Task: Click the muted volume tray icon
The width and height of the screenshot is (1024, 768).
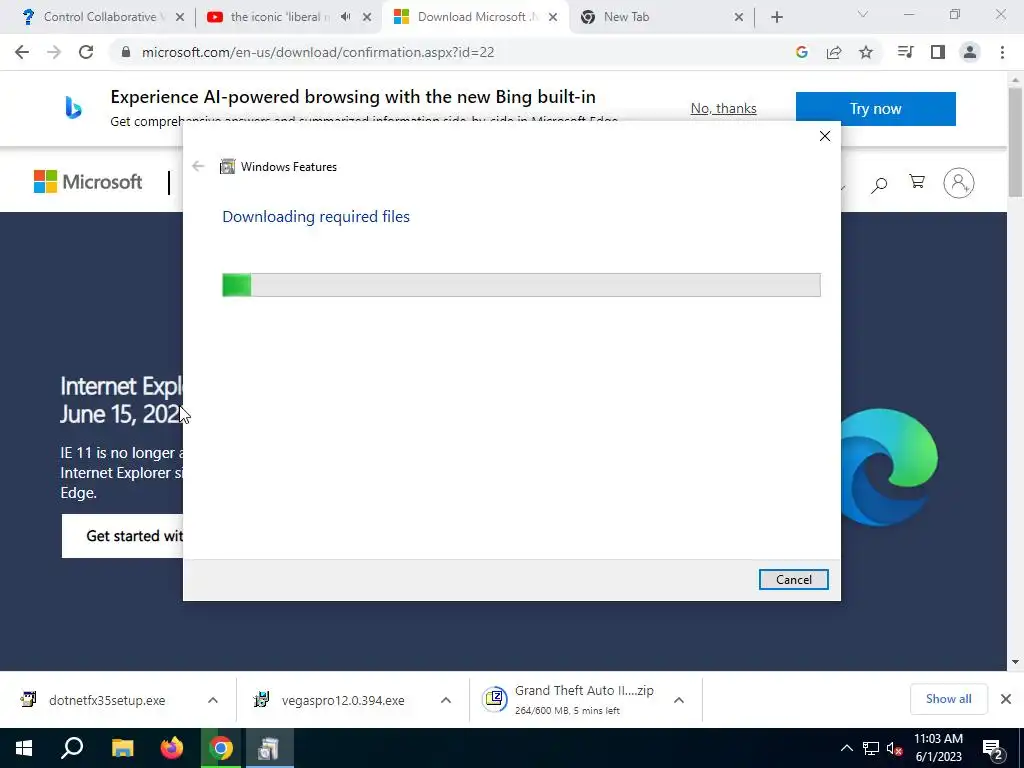Action: pyautogui.click(x=895, y=748)
